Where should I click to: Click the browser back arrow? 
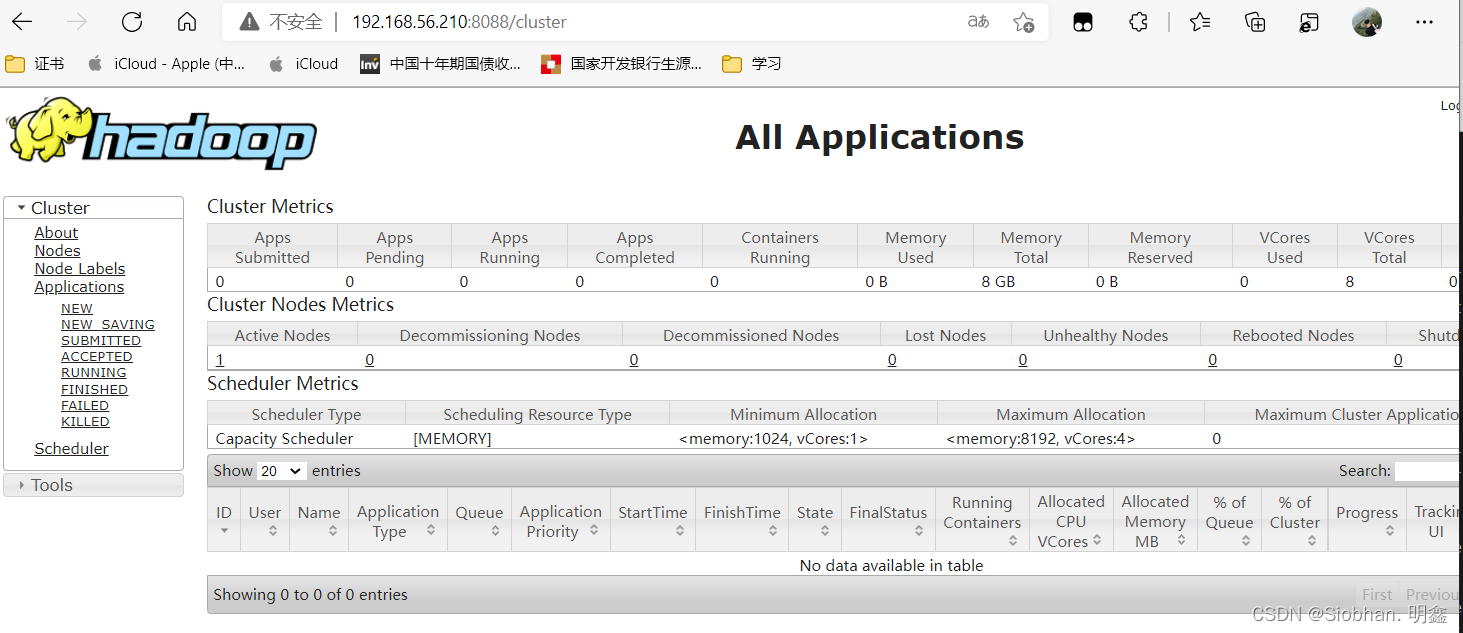[x=22, y=22]
